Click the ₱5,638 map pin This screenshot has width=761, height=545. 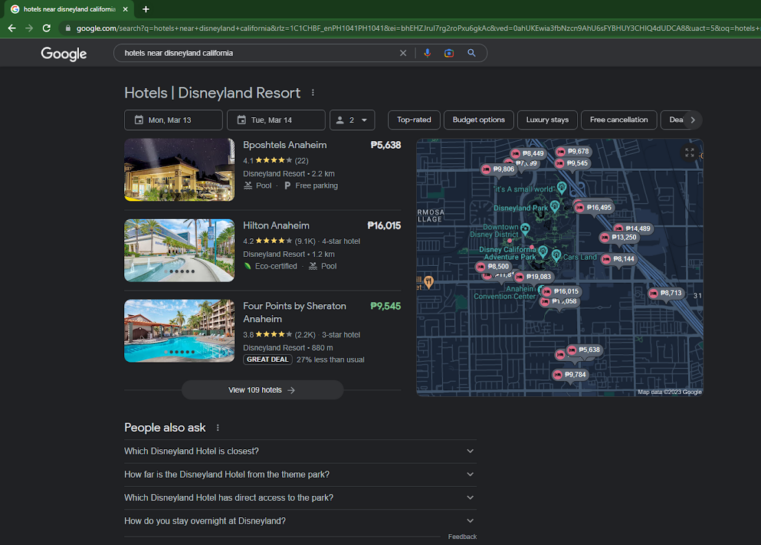pos(584,350)
